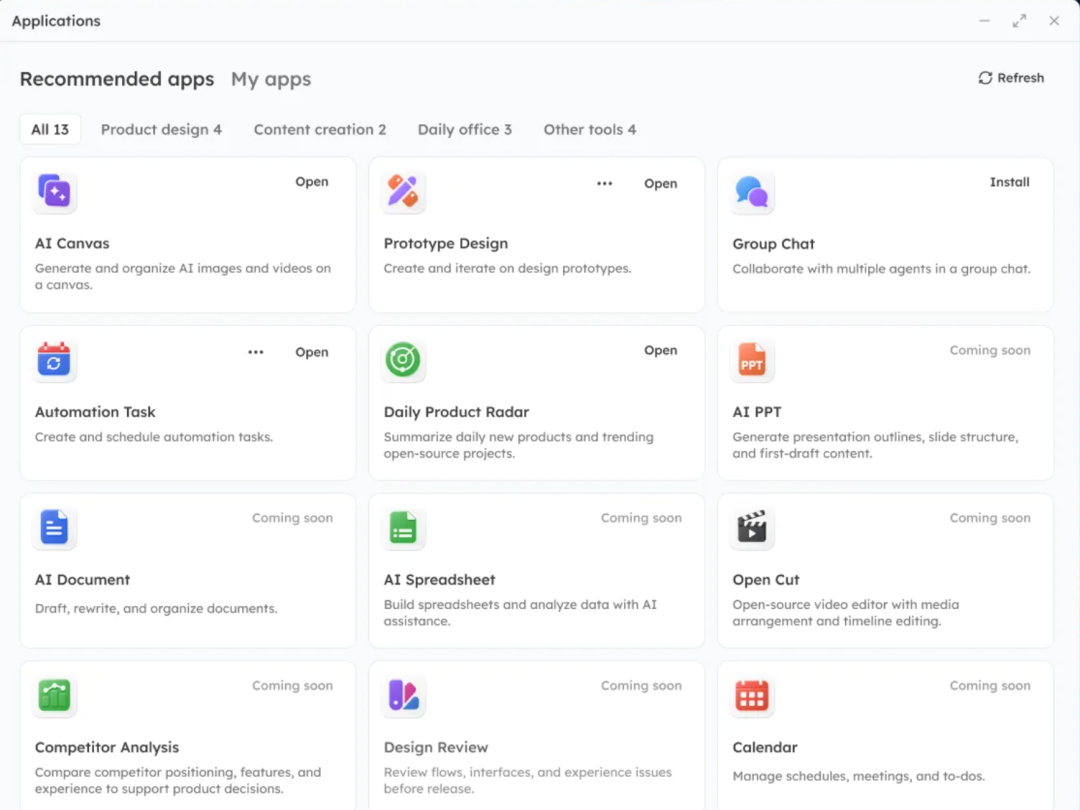Viewport: 1080px width, 810px height.
Task: Filter by Daily office 3
Action: point(464,129)
